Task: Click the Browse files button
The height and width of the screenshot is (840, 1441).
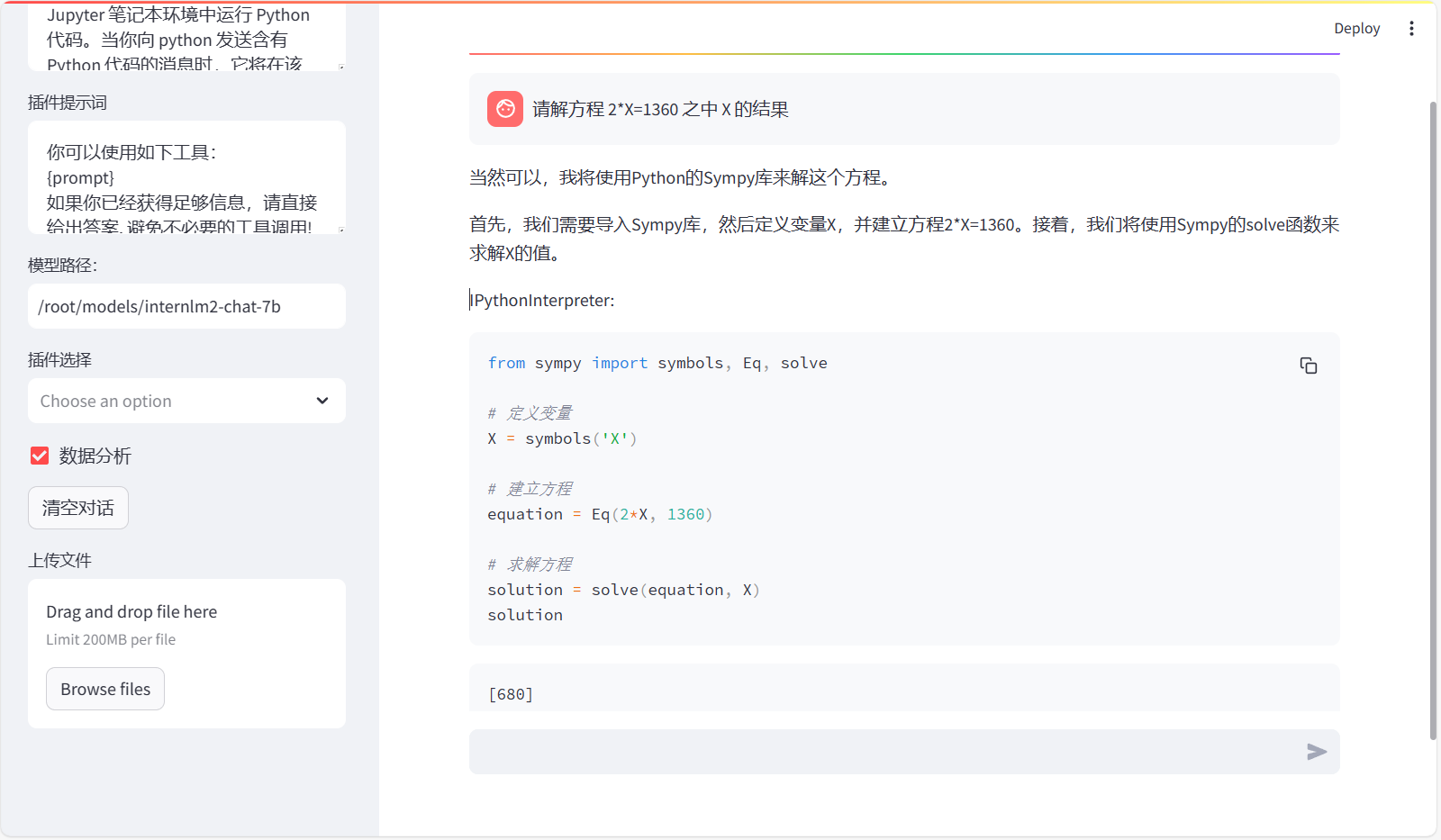Action: coord(105,689)
